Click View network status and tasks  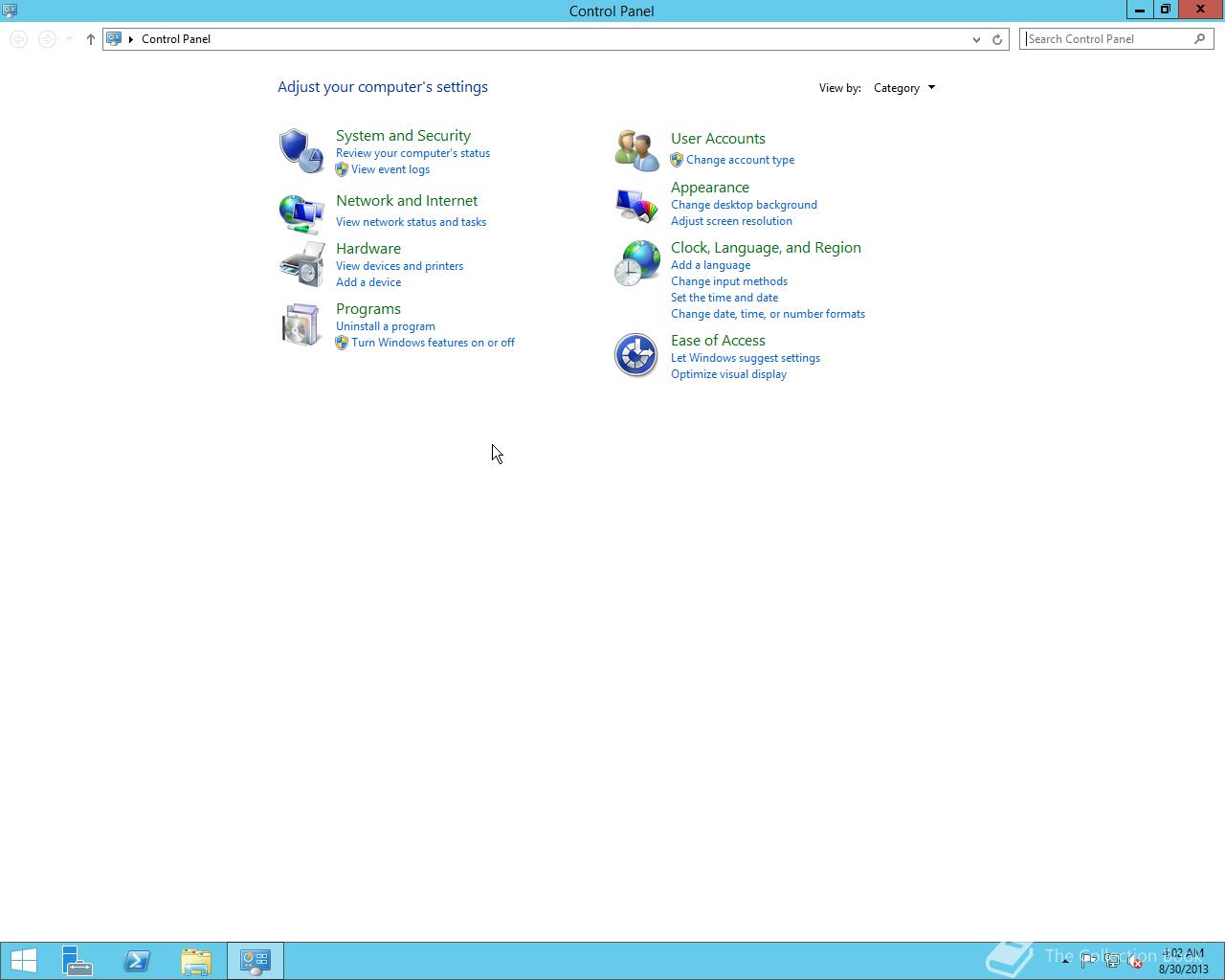411,222
